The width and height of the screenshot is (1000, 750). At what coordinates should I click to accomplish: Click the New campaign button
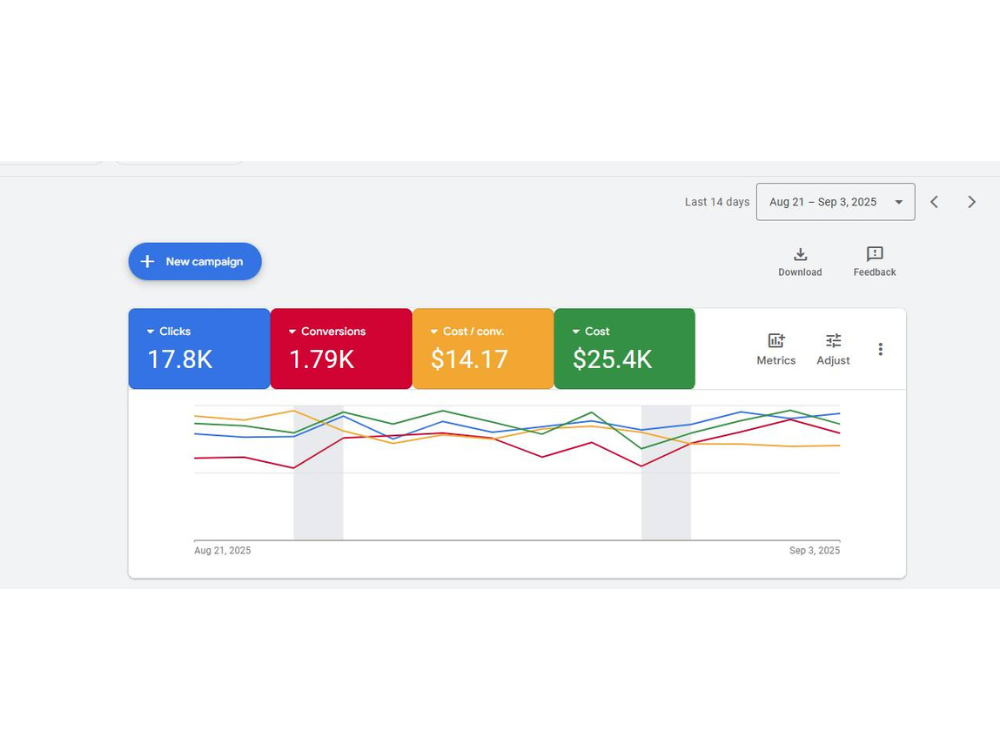195,261
